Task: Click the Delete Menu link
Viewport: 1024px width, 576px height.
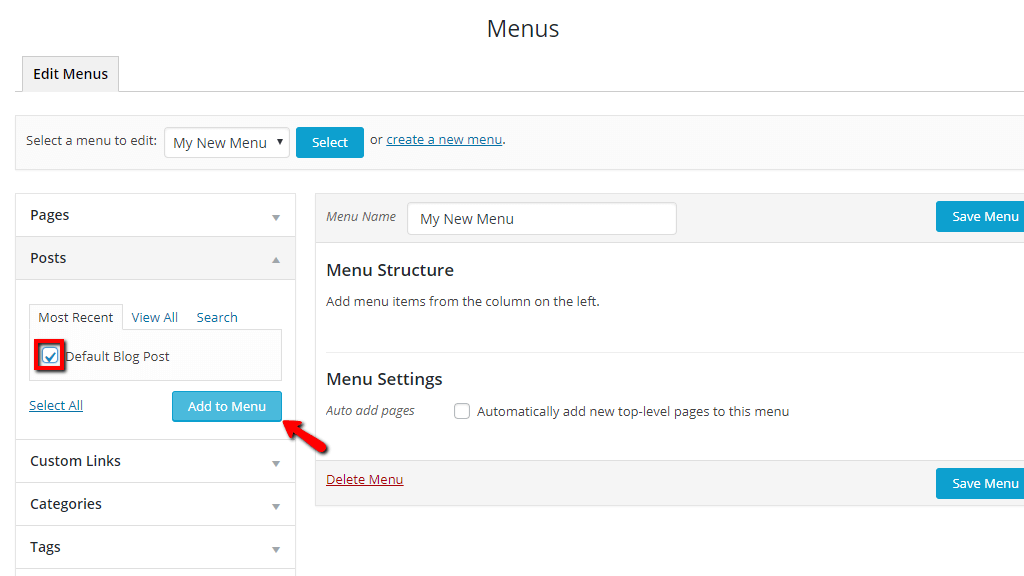Action: (364, 479)
